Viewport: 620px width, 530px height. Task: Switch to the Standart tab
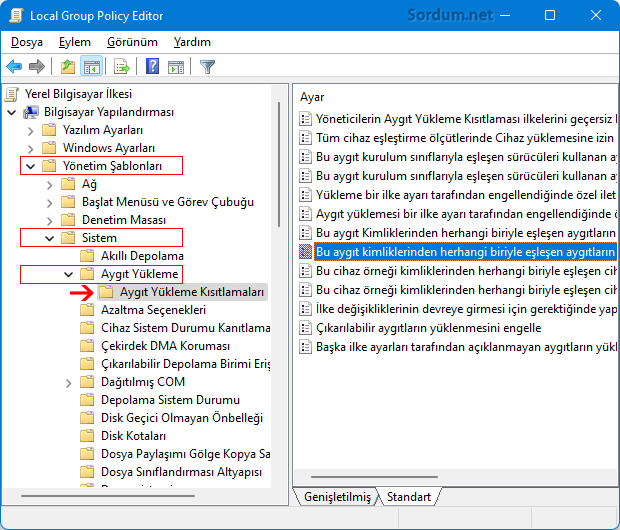click(x=408, y=497)
